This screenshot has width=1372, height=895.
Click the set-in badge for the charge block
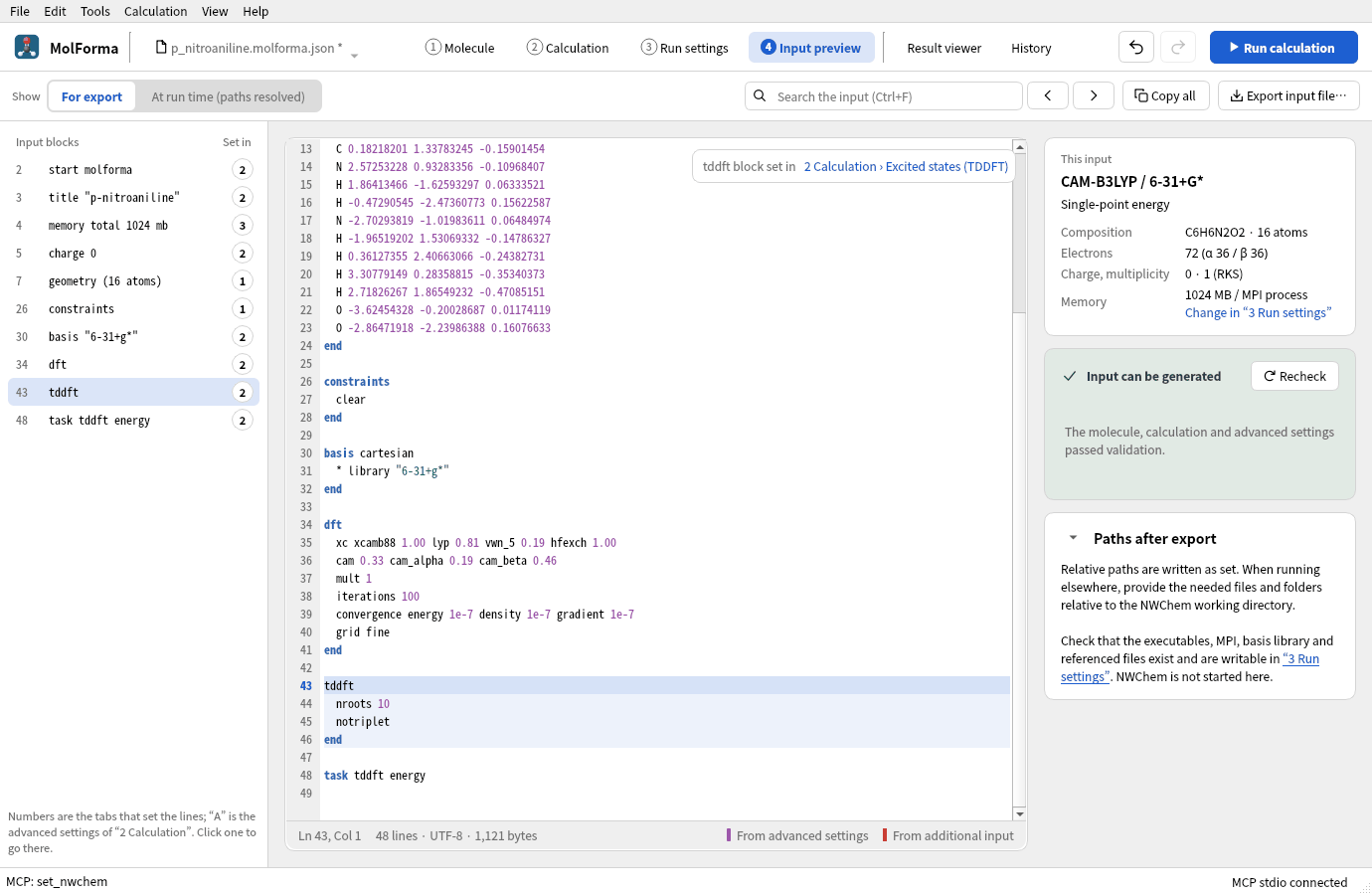pyautogui.click(x=243, y=254)
